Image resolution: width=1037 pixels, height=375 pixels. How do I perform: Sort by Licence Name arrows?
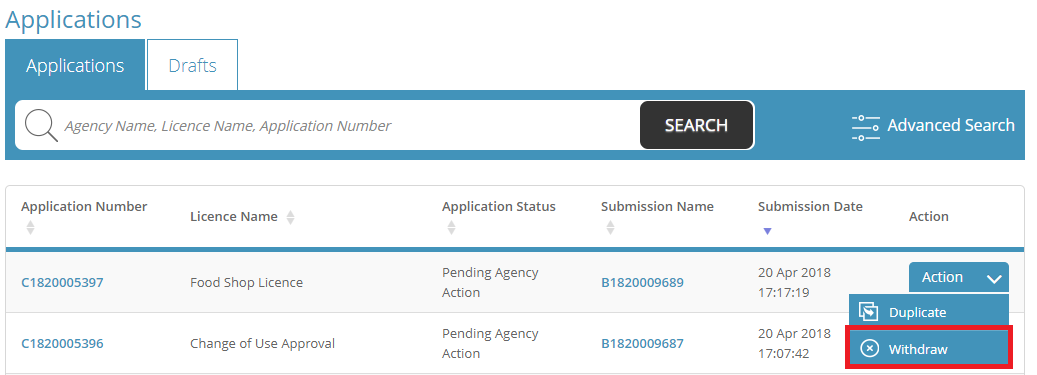290,217
